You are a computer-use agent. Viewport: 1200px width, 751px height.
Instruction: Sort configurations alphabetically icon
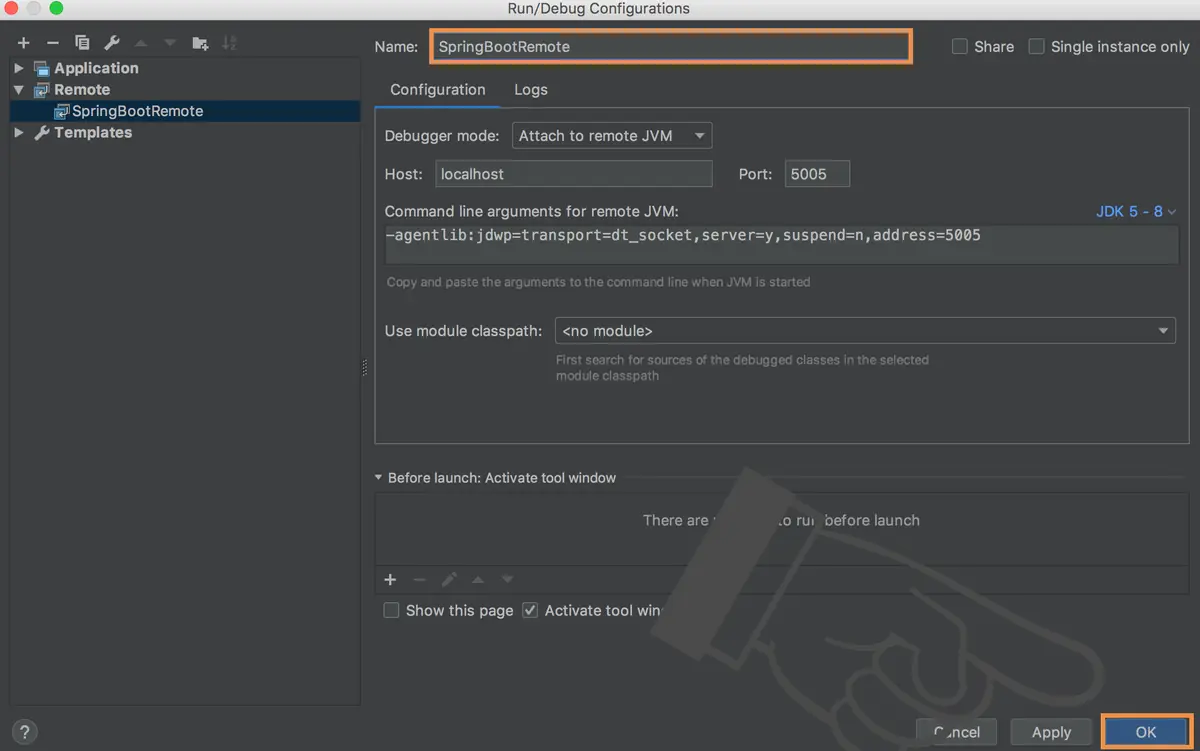click(x=229, y=43)
